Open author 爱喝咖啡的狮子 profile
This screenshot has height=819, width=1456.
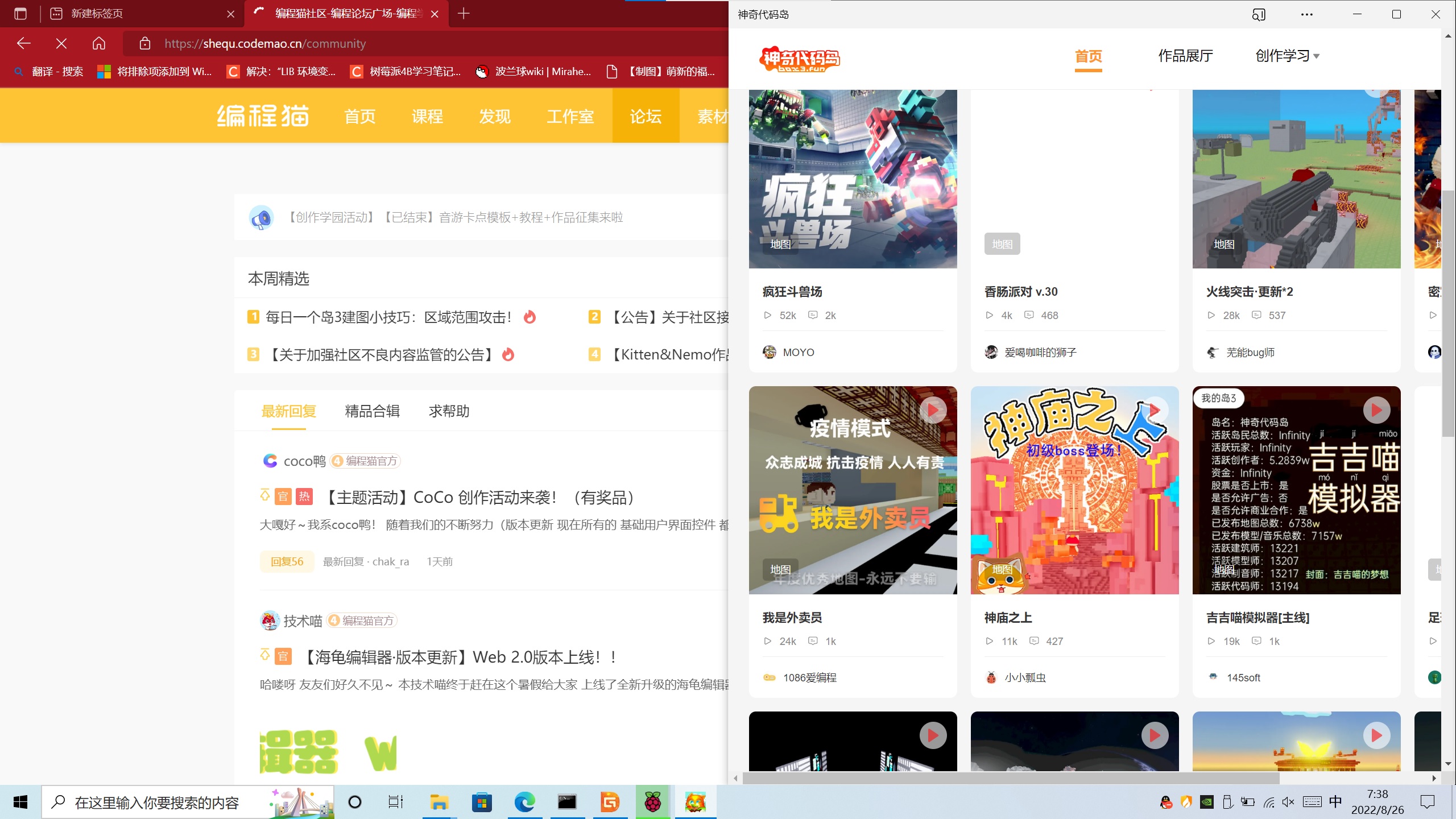(x=1031, y=352)
